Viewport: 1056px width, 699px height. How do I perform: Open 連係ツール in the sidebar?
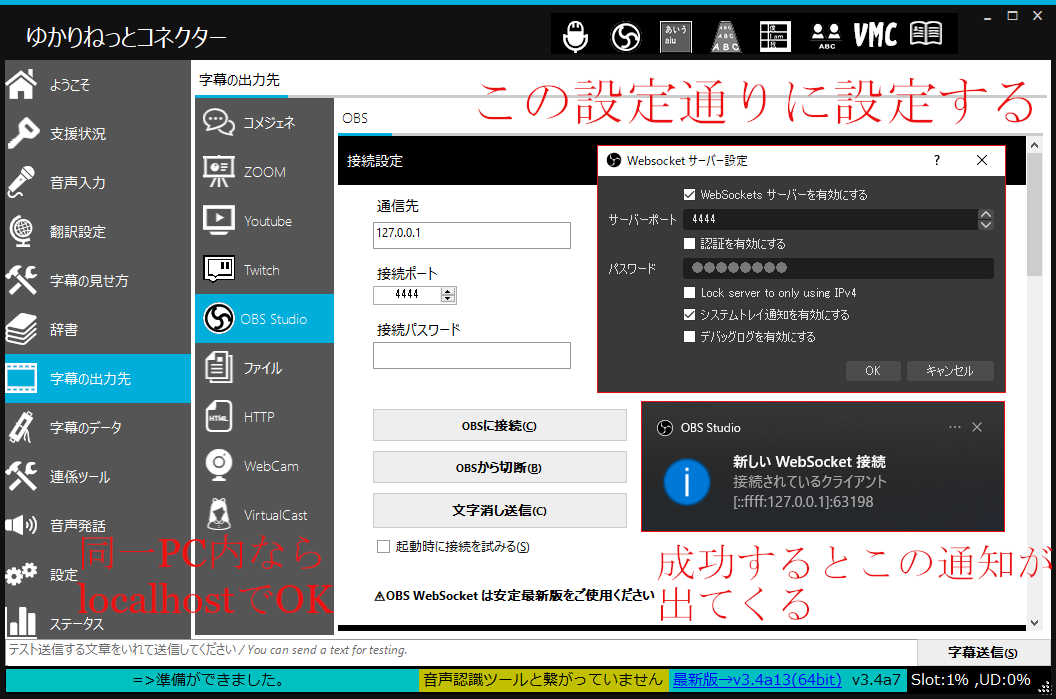[x=98, y=477]
